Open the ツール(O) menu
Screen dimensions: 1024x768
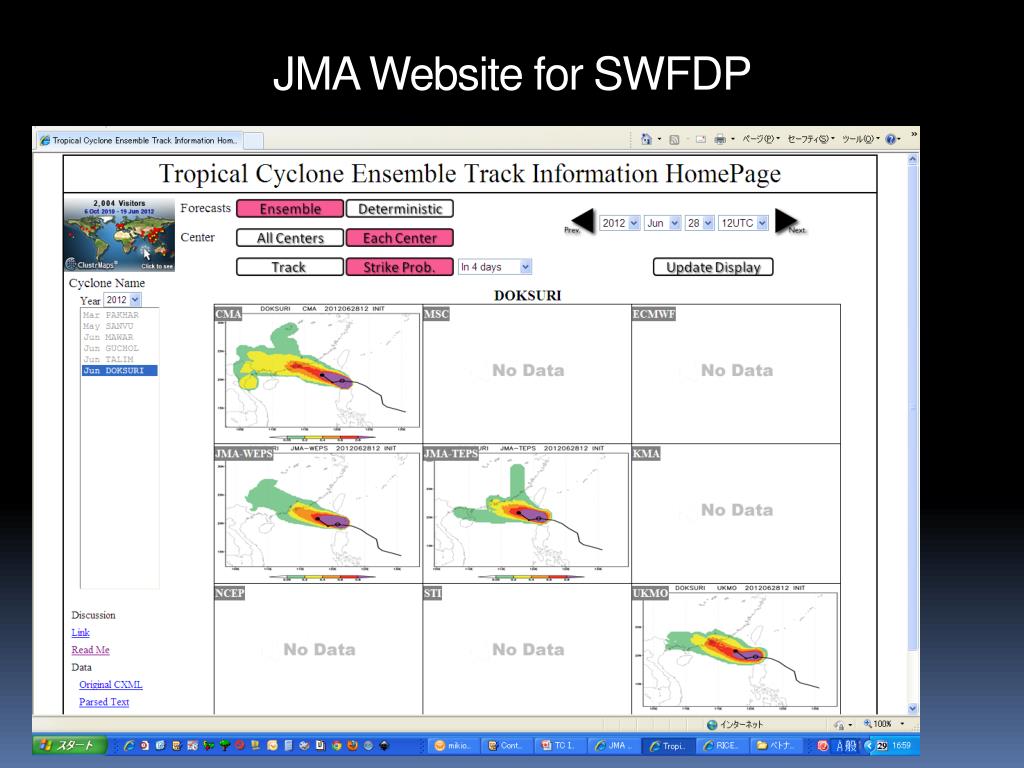click(860, 139)
